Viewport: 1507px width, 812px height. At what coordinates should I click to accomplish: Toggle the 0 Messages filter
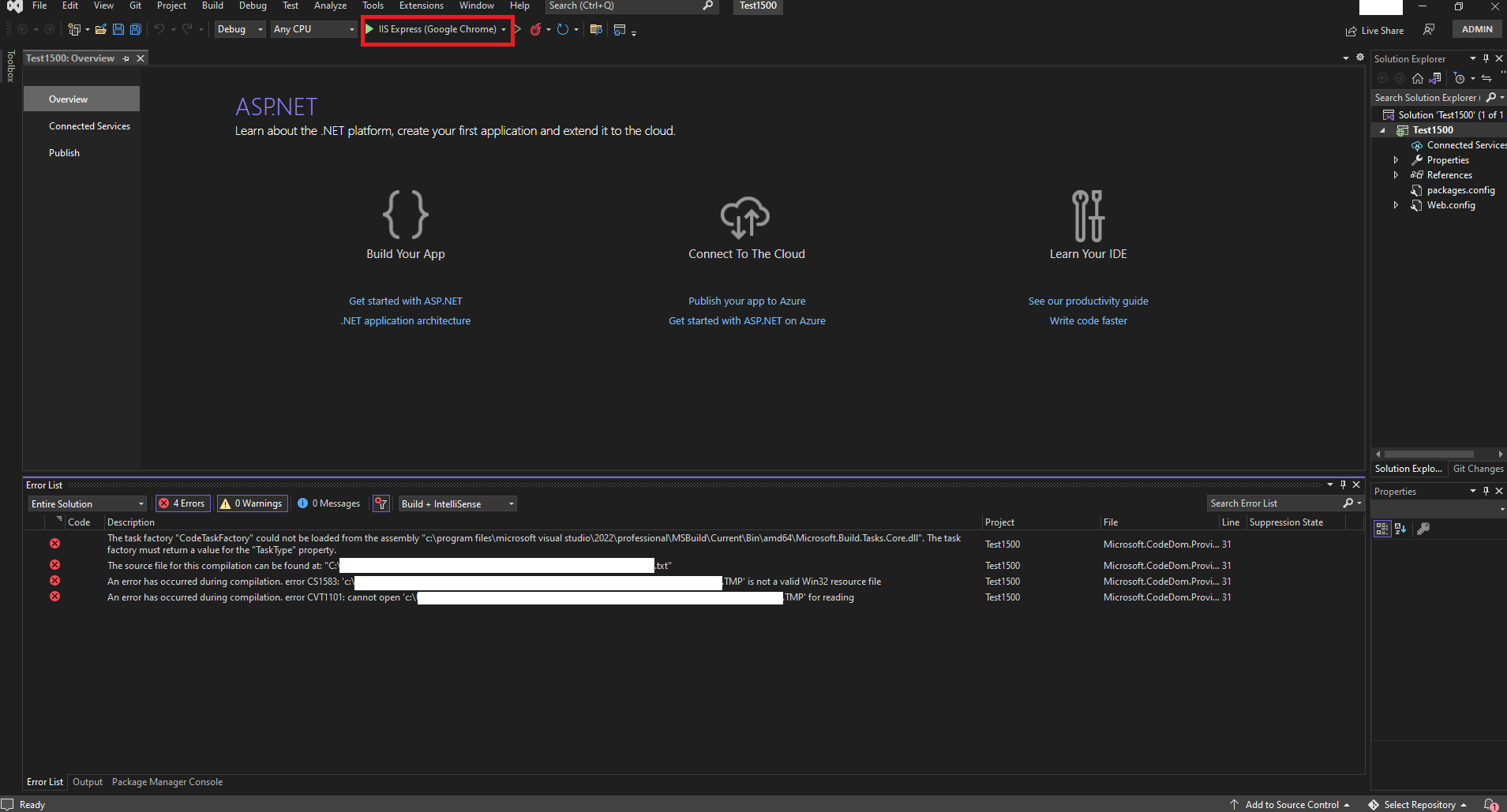(x=329, y=503)
